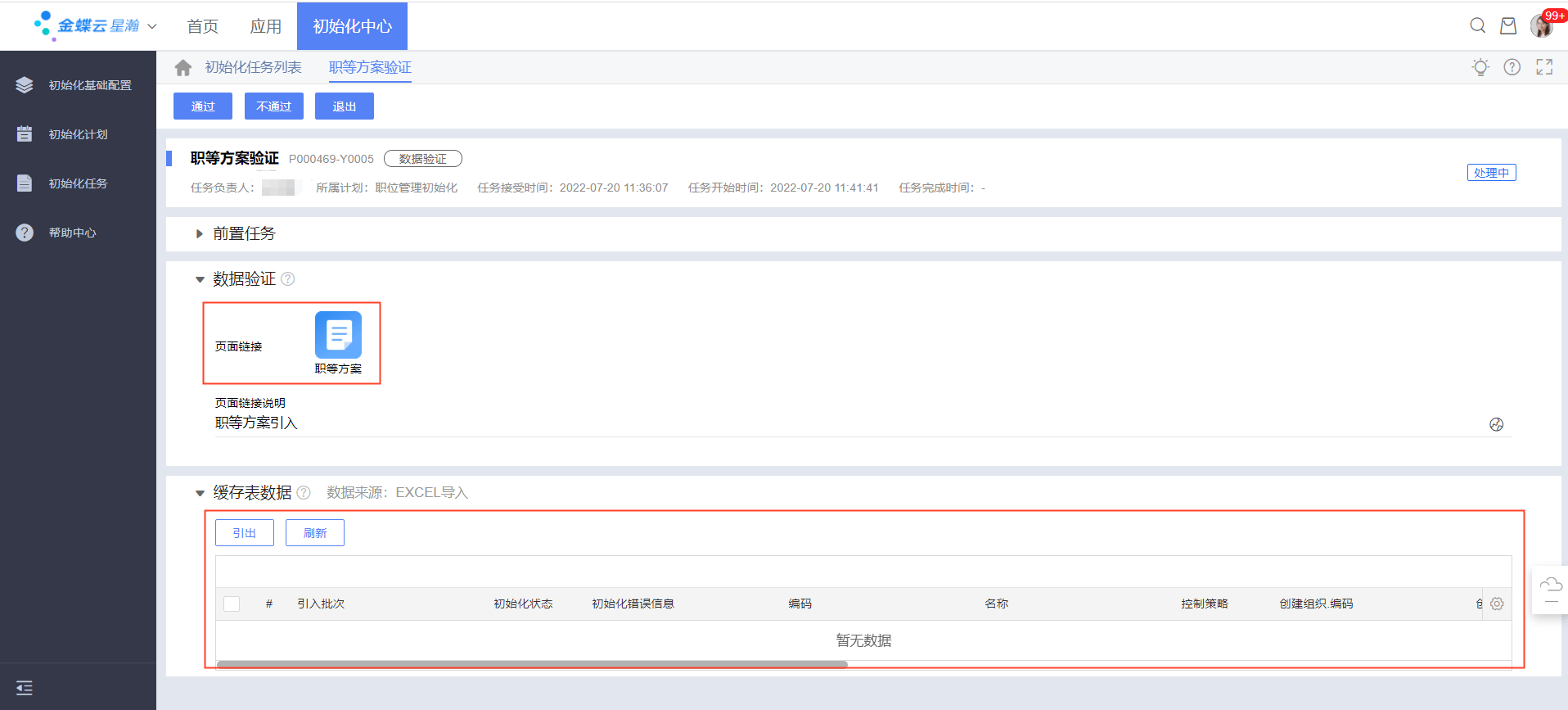Collapse the 缓存表数据 section
This screenshot has width=1568, height=710.
tap(200, 493)
